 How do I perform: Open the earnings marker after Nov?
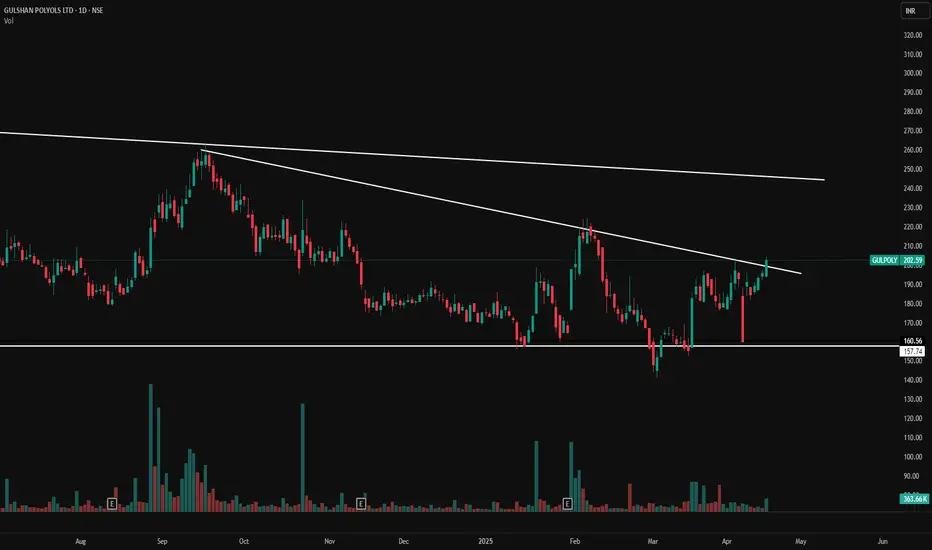[361, 504]
